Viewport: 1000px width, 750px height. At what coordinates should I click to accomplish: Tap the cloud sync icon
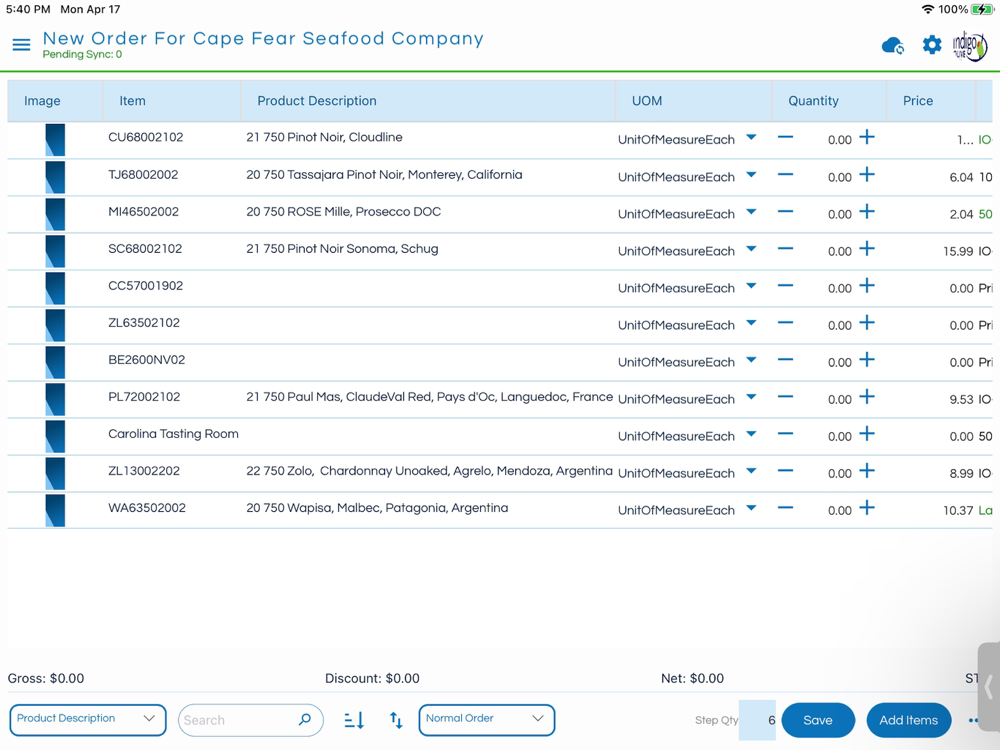892,46
